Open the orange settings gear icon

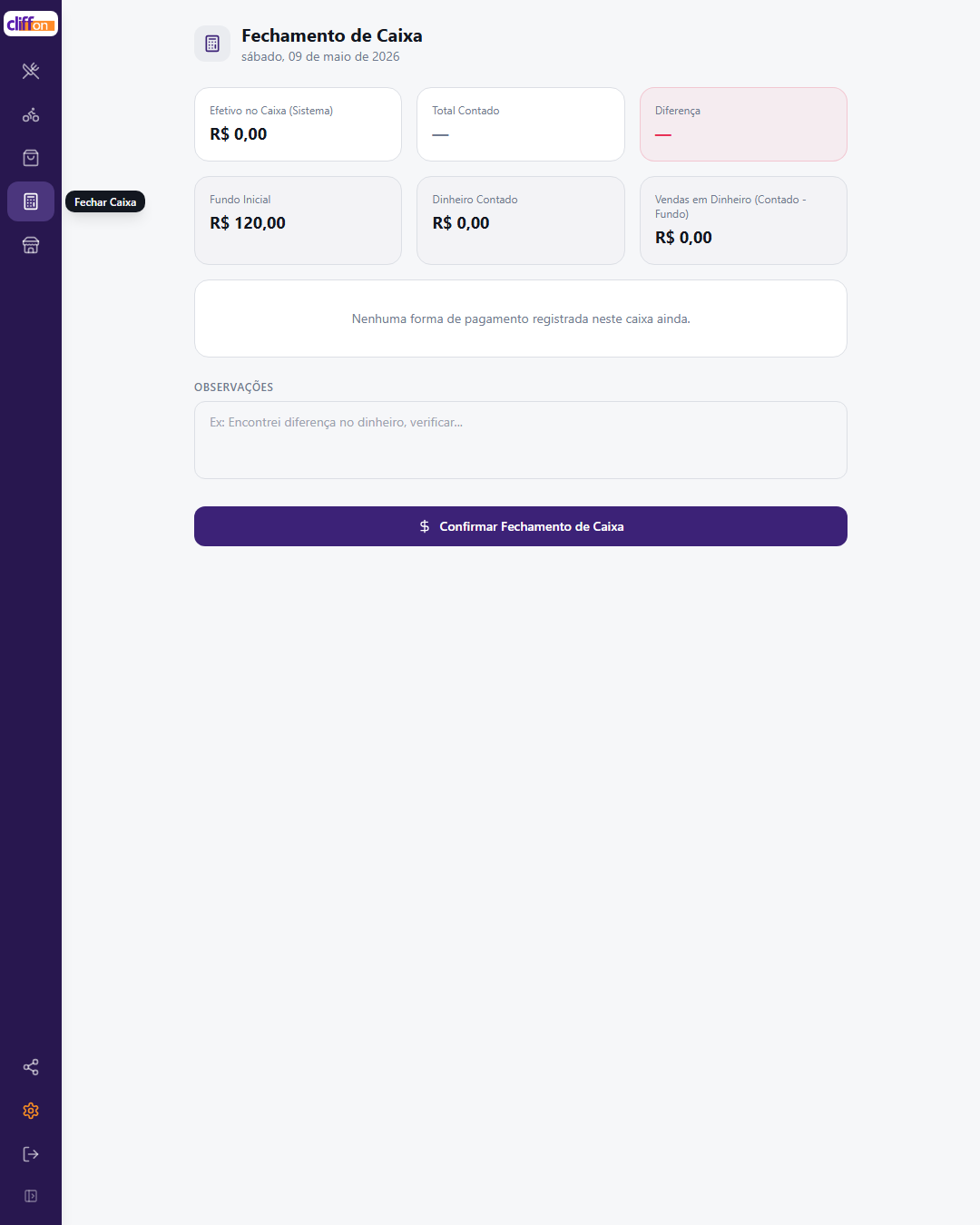(31, 1111)
